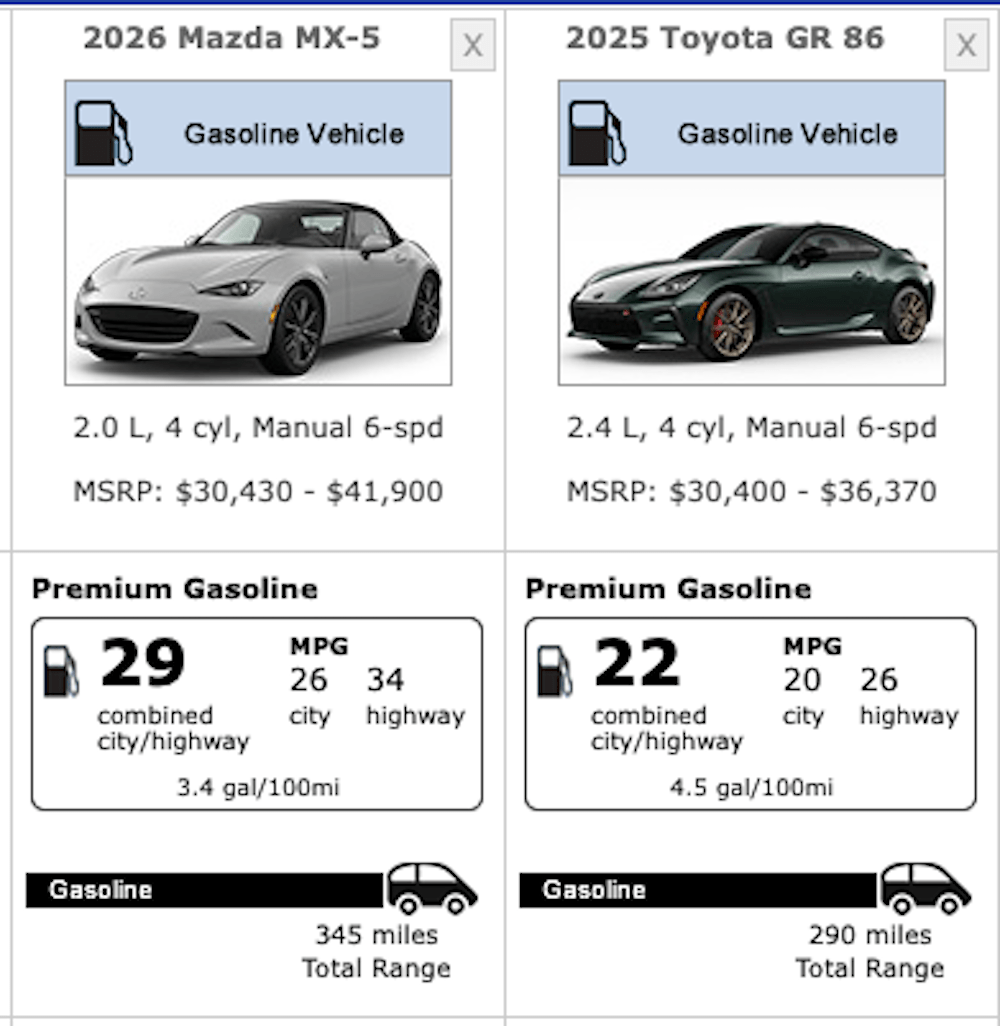Open the green Toyota GR 86 photo
Screen dimensions: 1000x1026
[751, 281]
